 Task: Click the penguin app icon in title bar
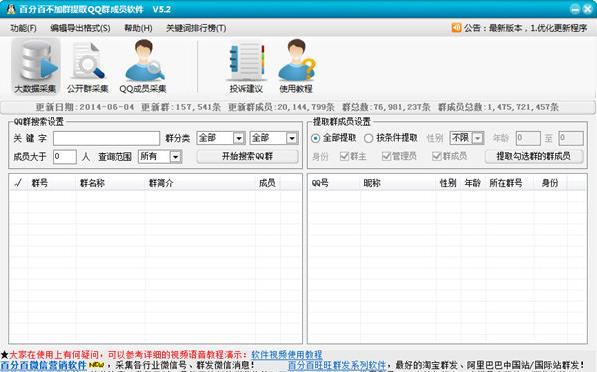11,9
